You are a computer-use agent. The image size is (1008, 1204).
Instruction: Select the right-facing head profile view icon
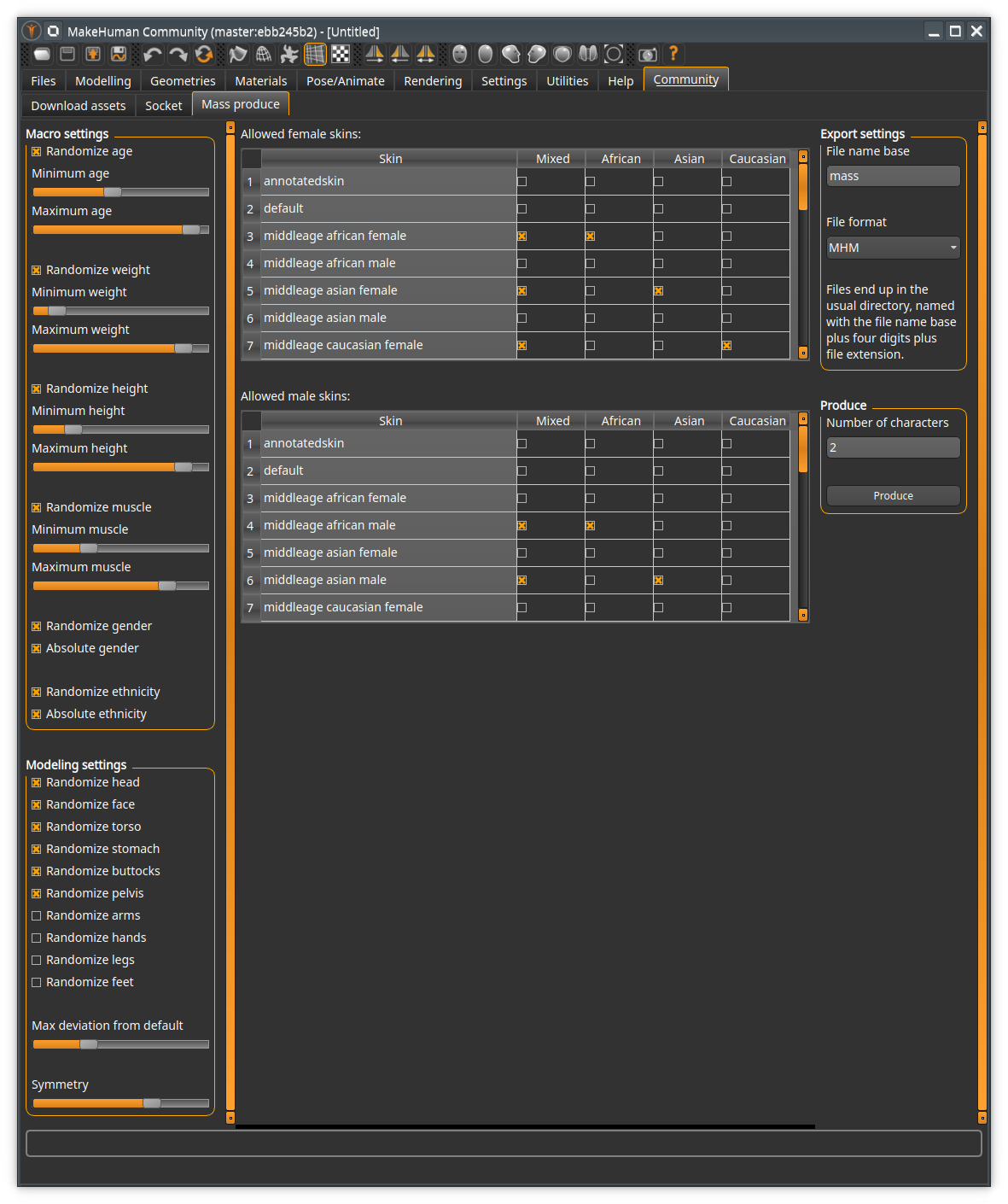511,55
